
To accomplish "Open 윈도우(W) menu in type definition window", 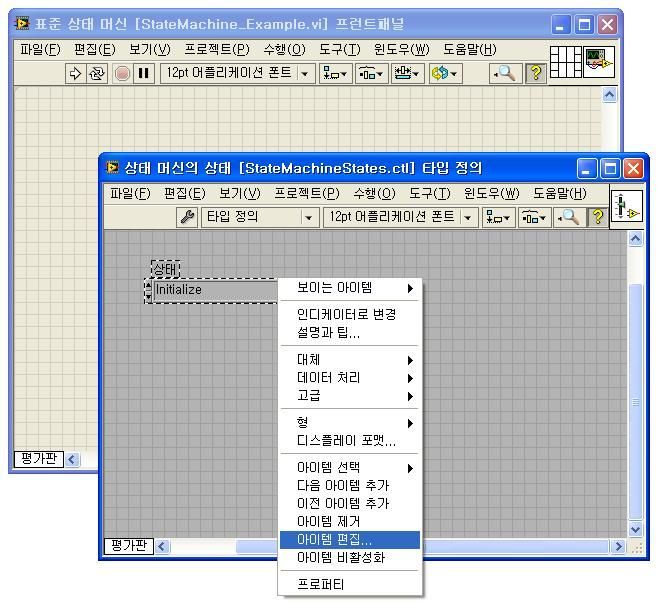I will [x=491, y=193].
